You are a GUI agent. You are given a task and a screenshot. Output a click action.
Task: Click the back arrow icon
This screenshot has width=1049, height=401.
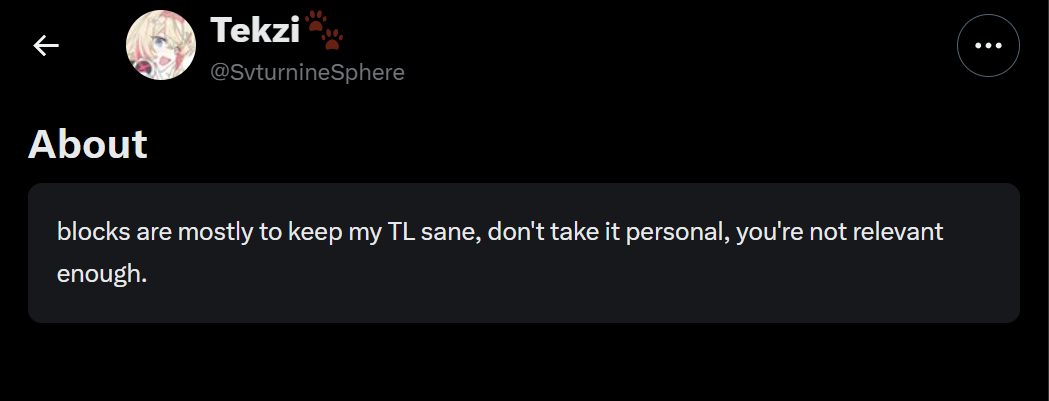click(46, 46)
